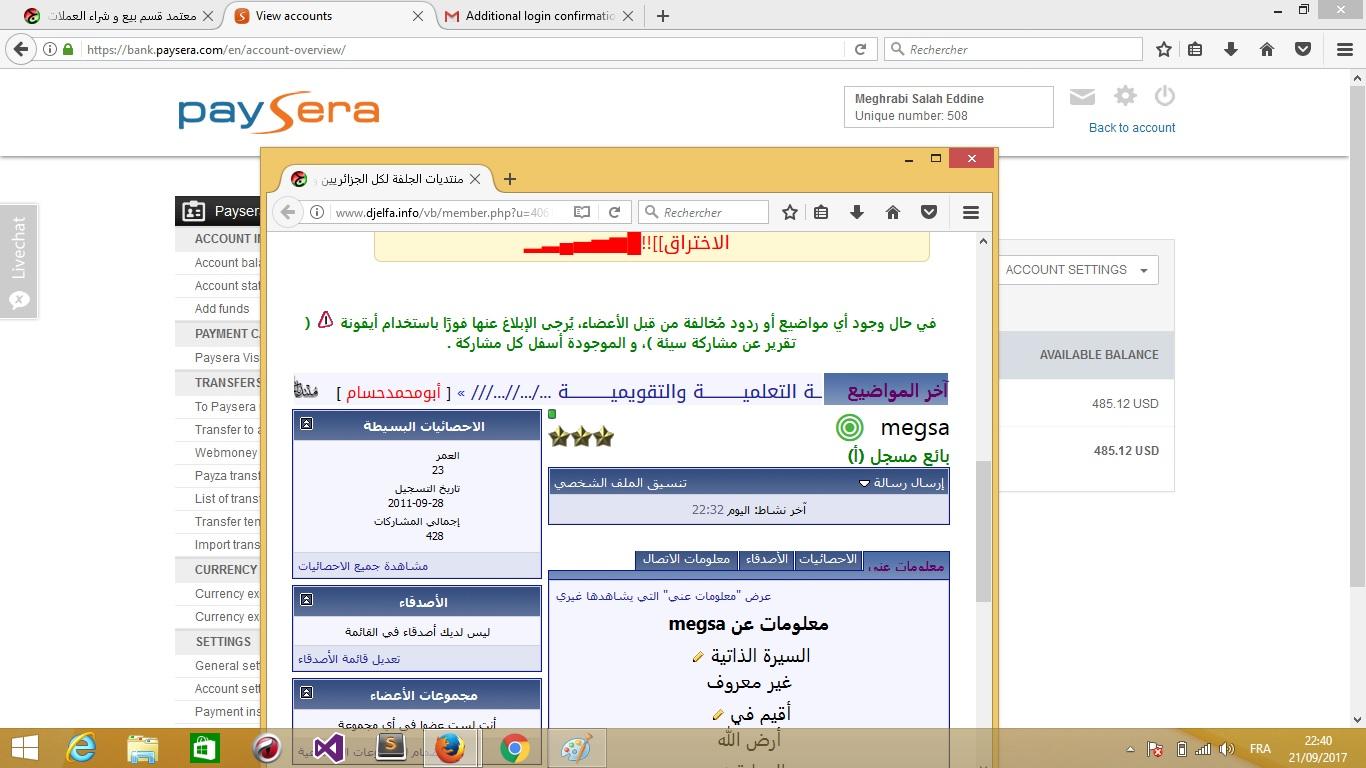Open ACCOUNT SETTINGS dropdown on Paysera
Viewport: 1366px width, 768px height.
click(1077, 270)
